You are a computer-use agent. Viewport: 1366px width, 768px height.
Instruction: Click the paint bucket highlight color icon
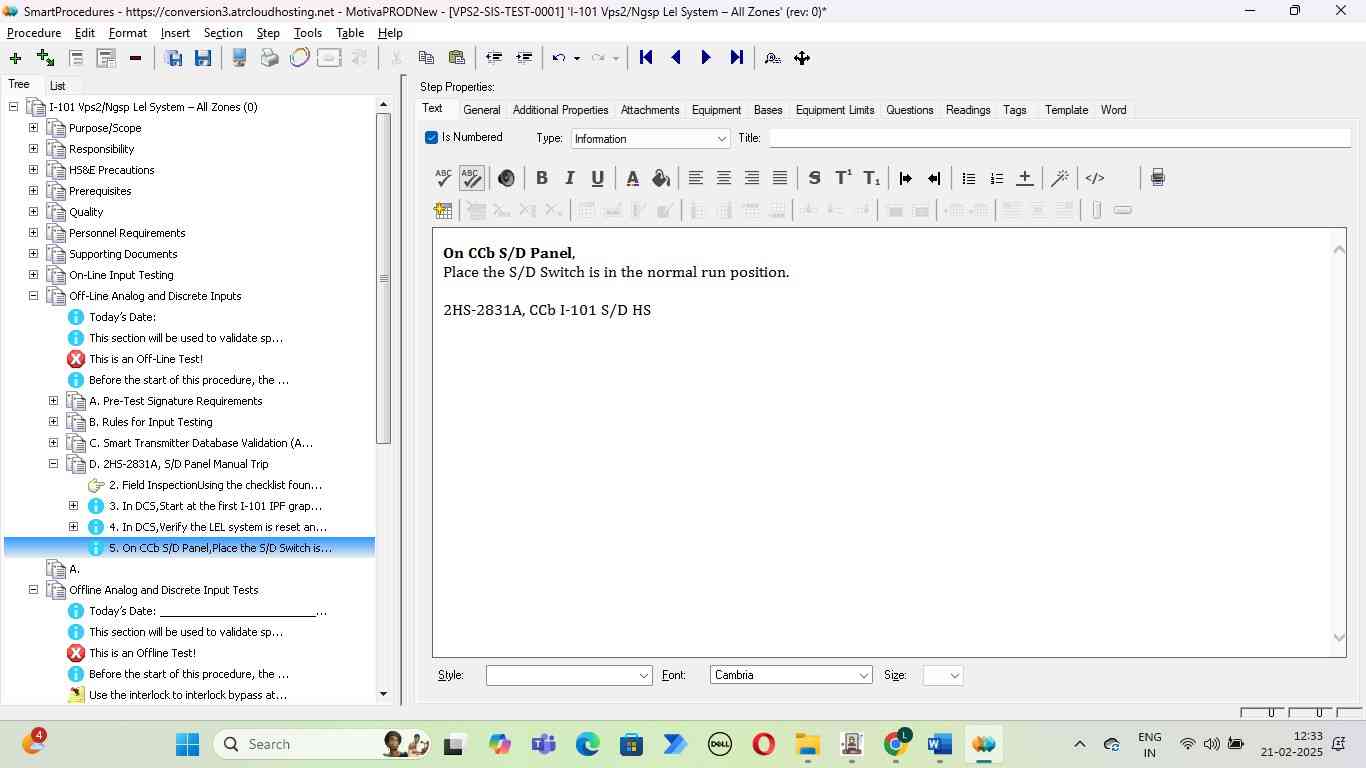tap(660, 178)
